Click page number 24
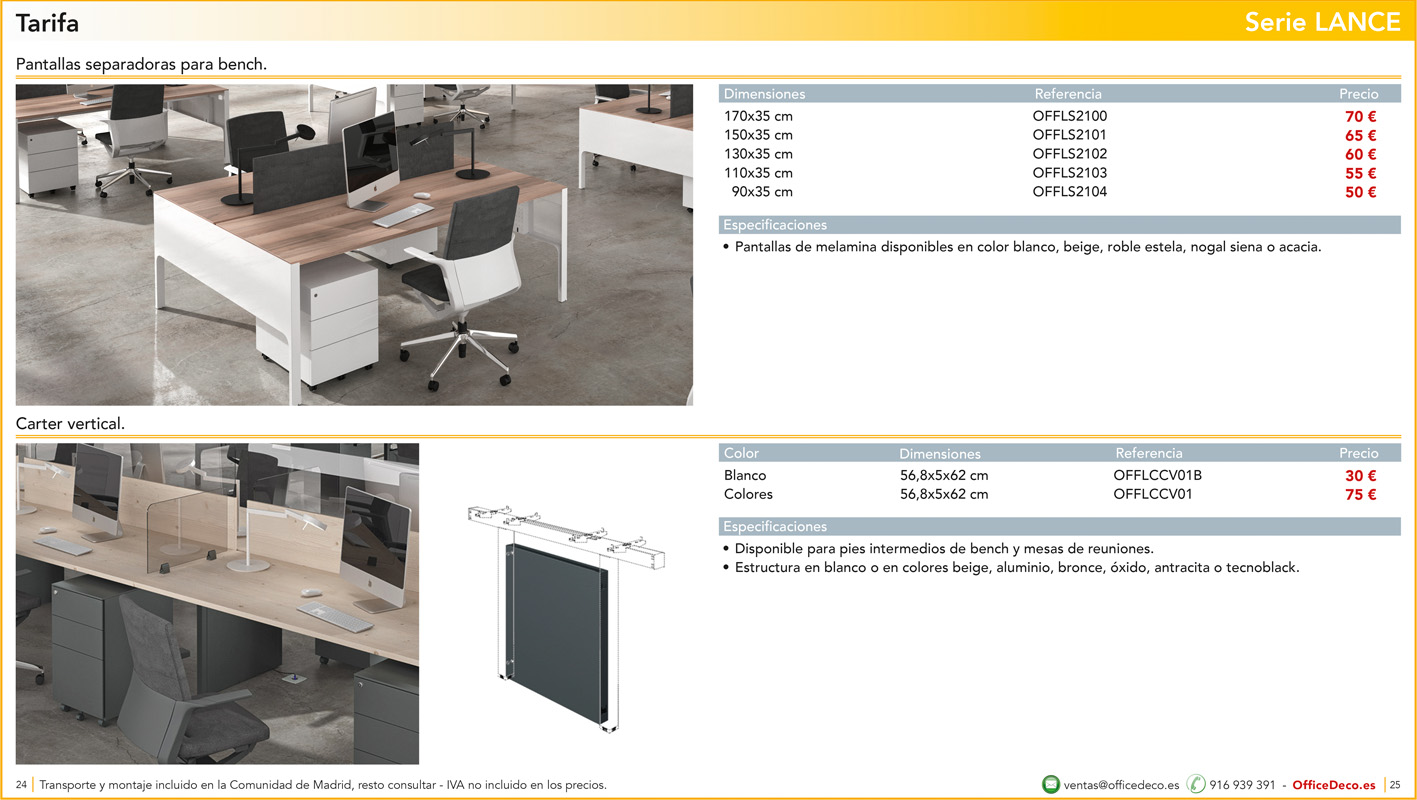The height and width of the screenshot is (800, 1417). pos(21,785)
